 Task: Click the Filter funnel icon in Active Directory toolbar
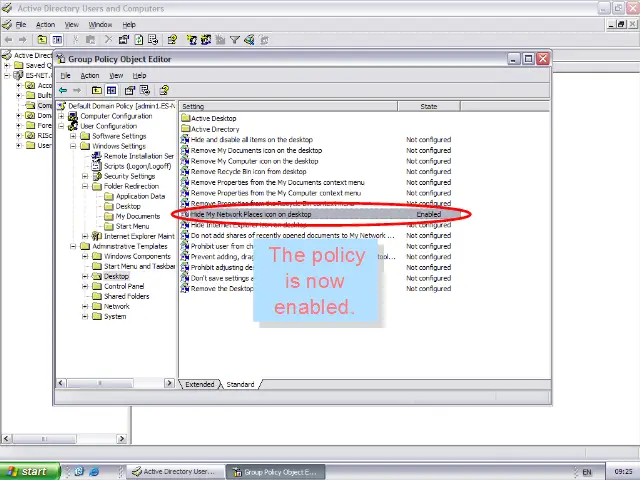pos(235,40)
